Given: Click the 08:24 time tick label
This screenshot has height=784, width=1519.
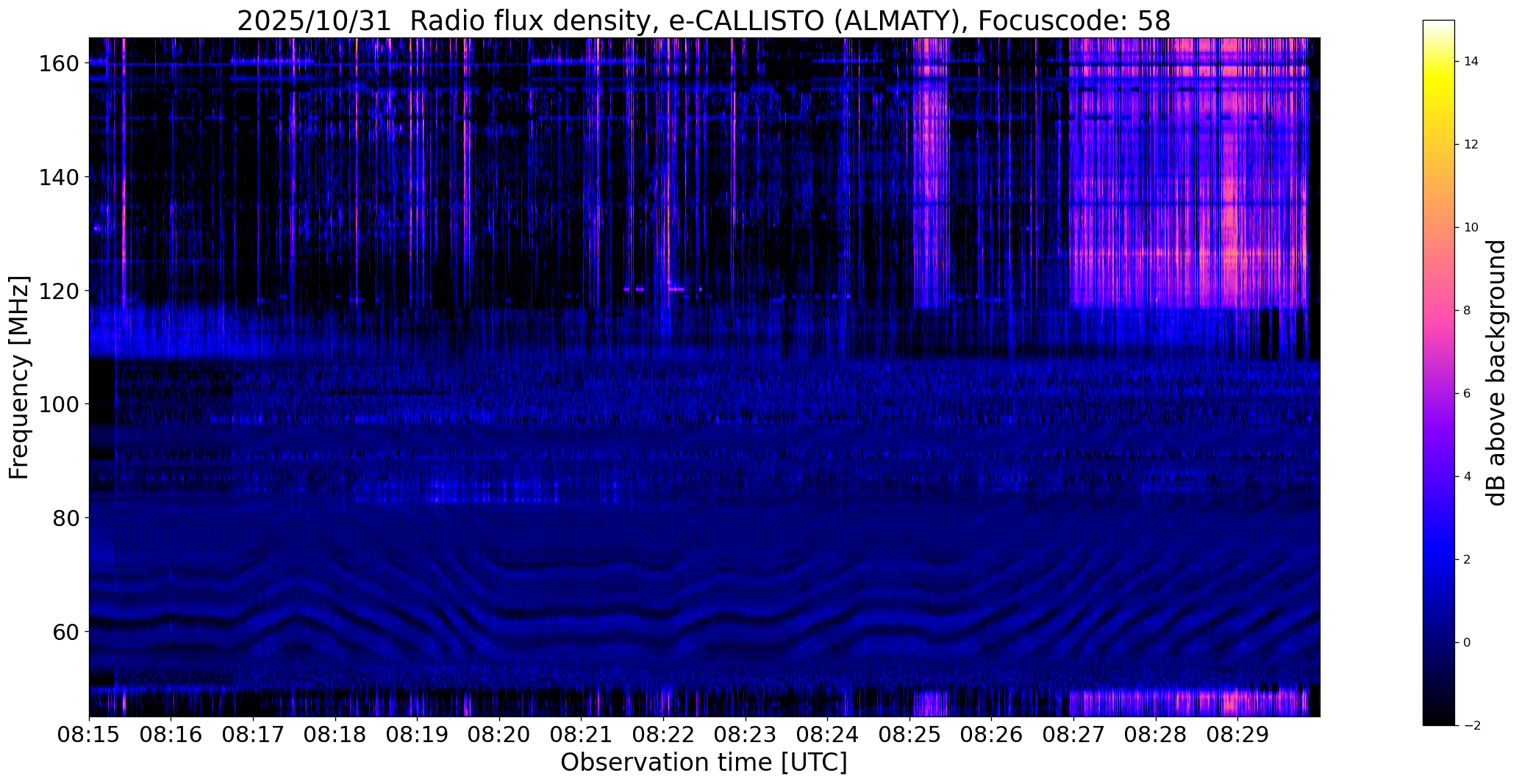Looking at the screenshot, I should [x=828, y=735].
